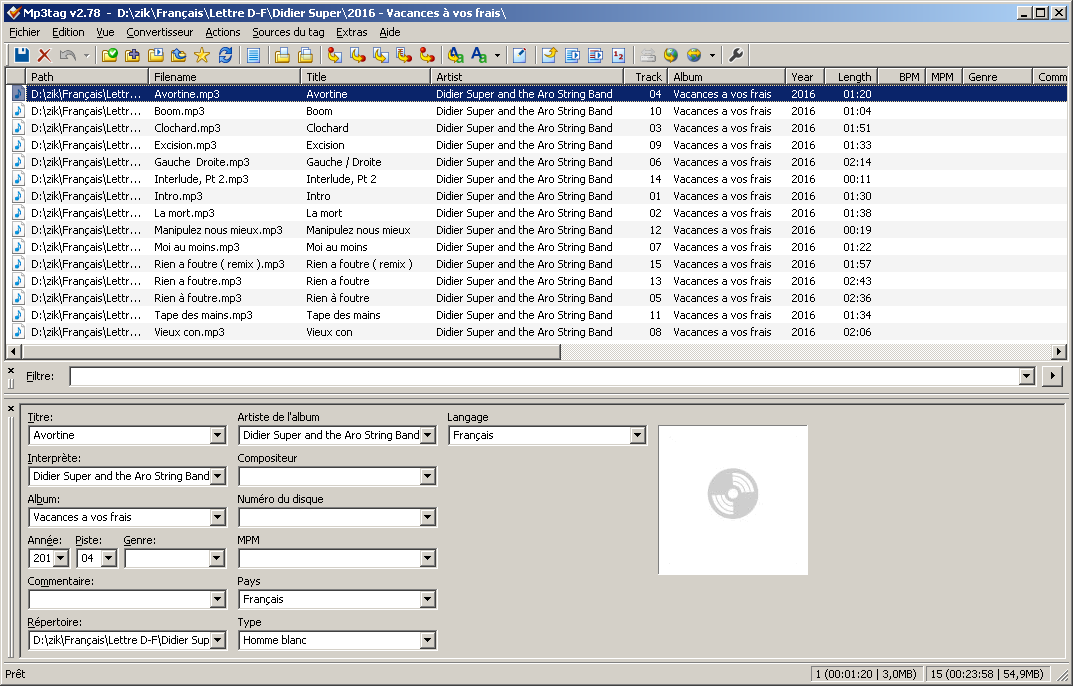Viewport: 1073px width, 686px height.
Task: Add directory using the folder-plus icon
Action: click(133, 55)
